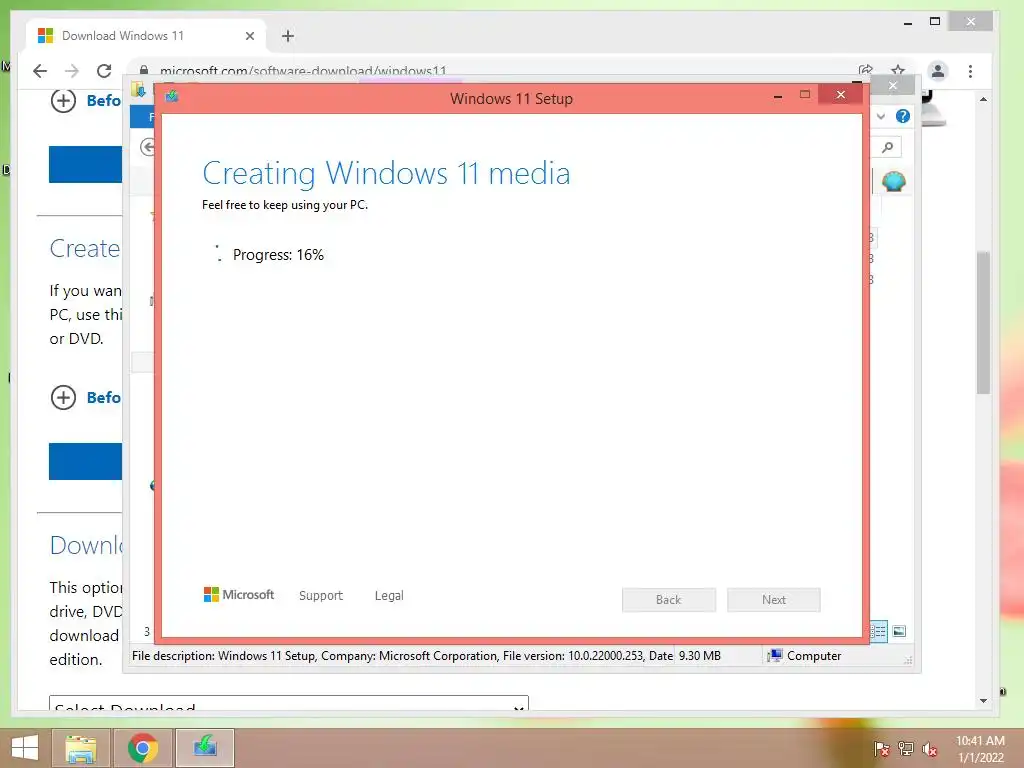Click the Explorer search magnifier icon
Image resolution: width=1024 pixels, height=768 pixels.
888,147
